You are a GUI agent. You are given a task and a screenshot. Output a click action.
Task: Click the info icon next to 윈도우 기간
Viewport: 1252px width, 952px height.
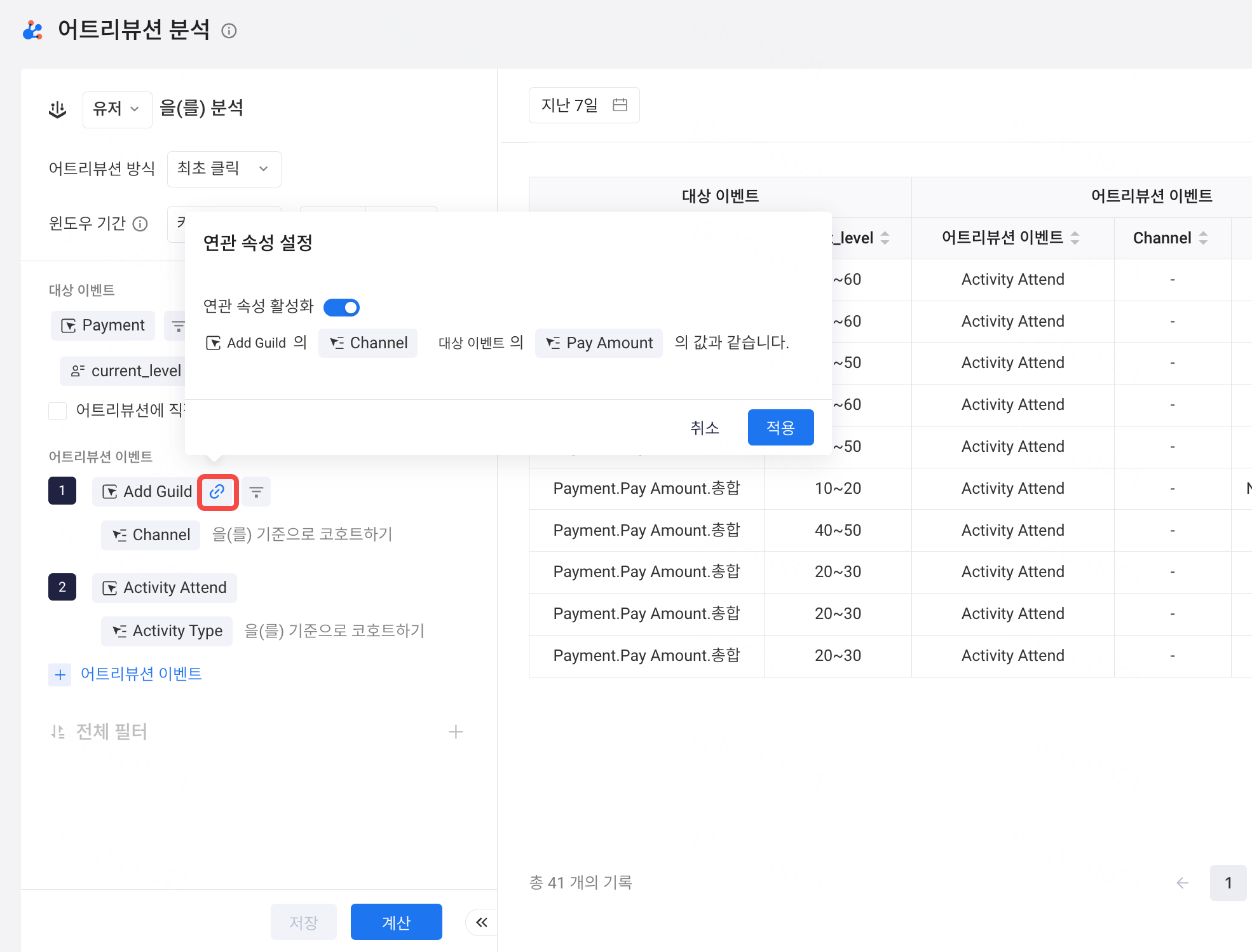[140, 224]
